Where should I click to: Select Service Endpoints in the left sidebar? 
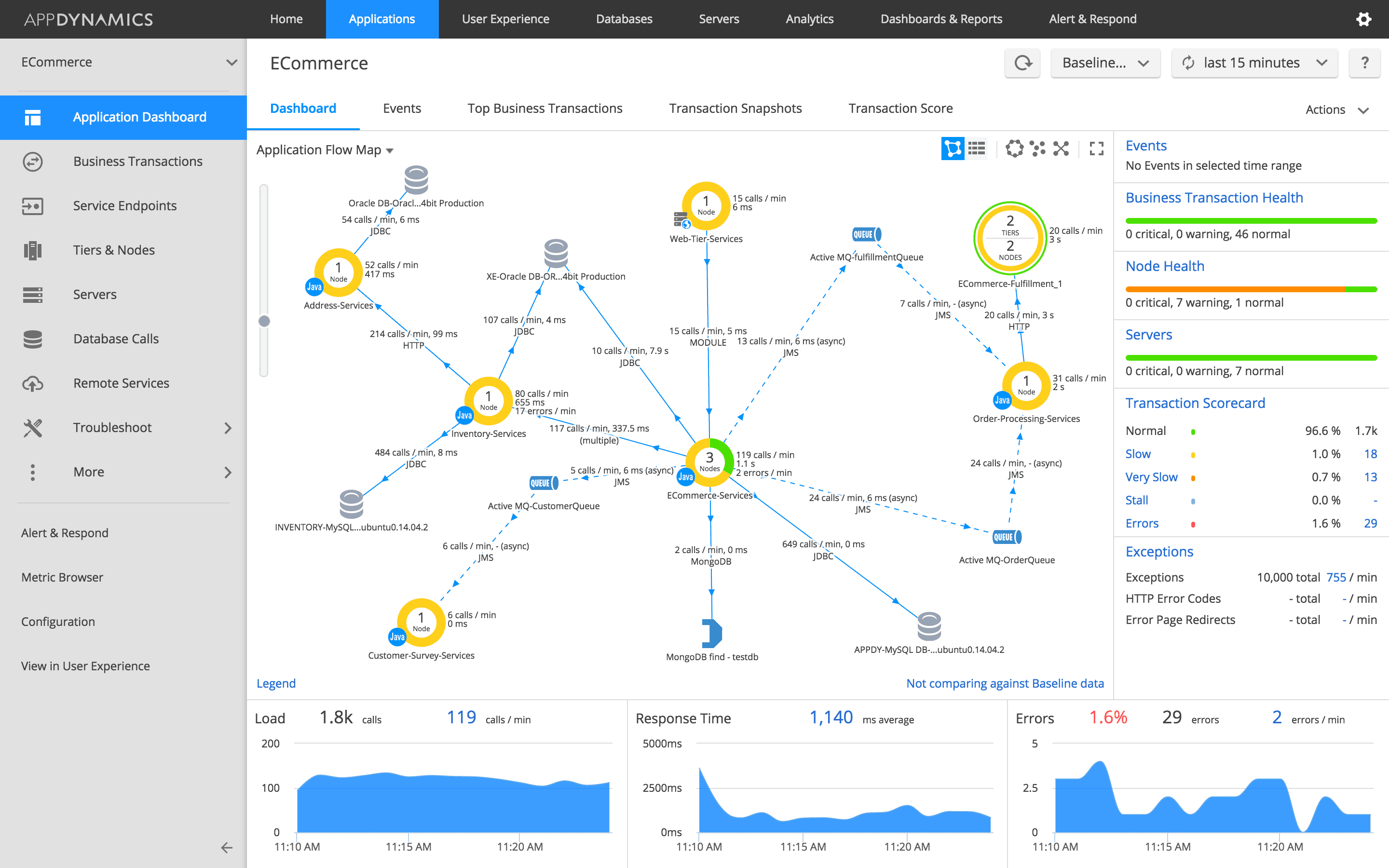click(x=124, y=205)
